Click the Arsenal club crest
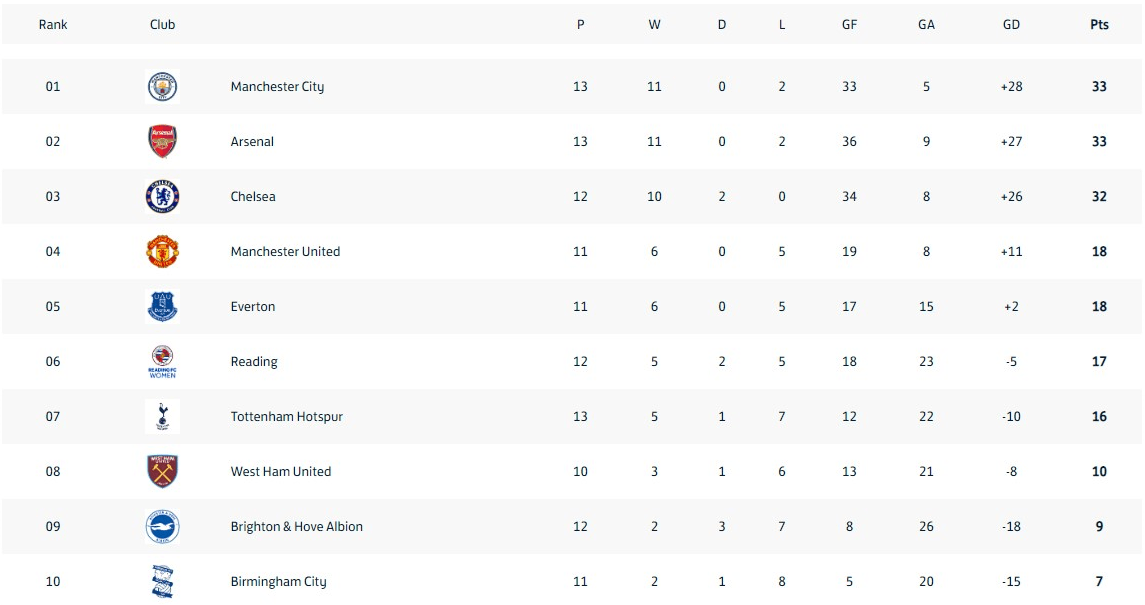This screenshot has width=1145, height=605. 162,142
